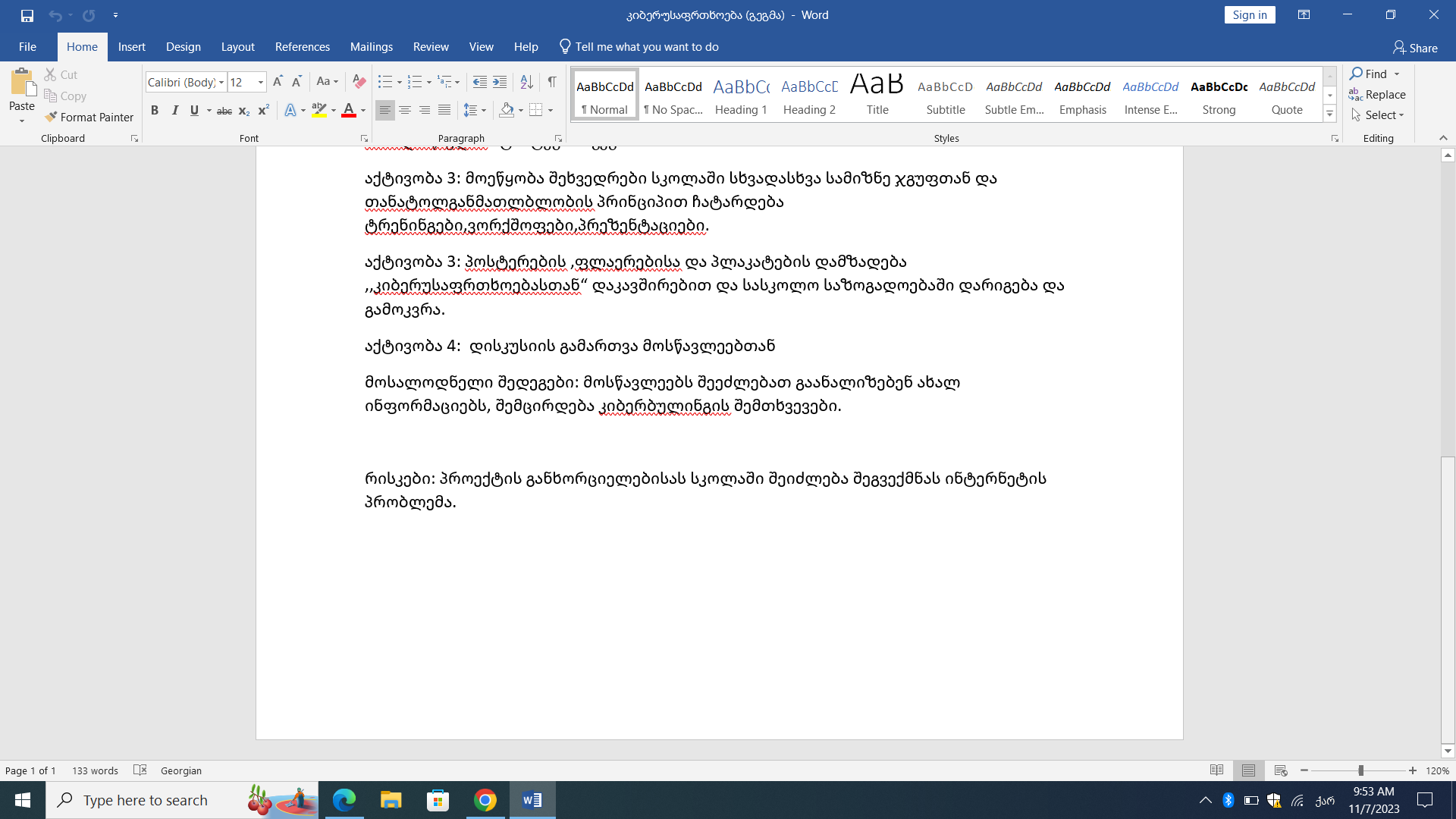Apply strikethrough formatting

coord(224,111)
